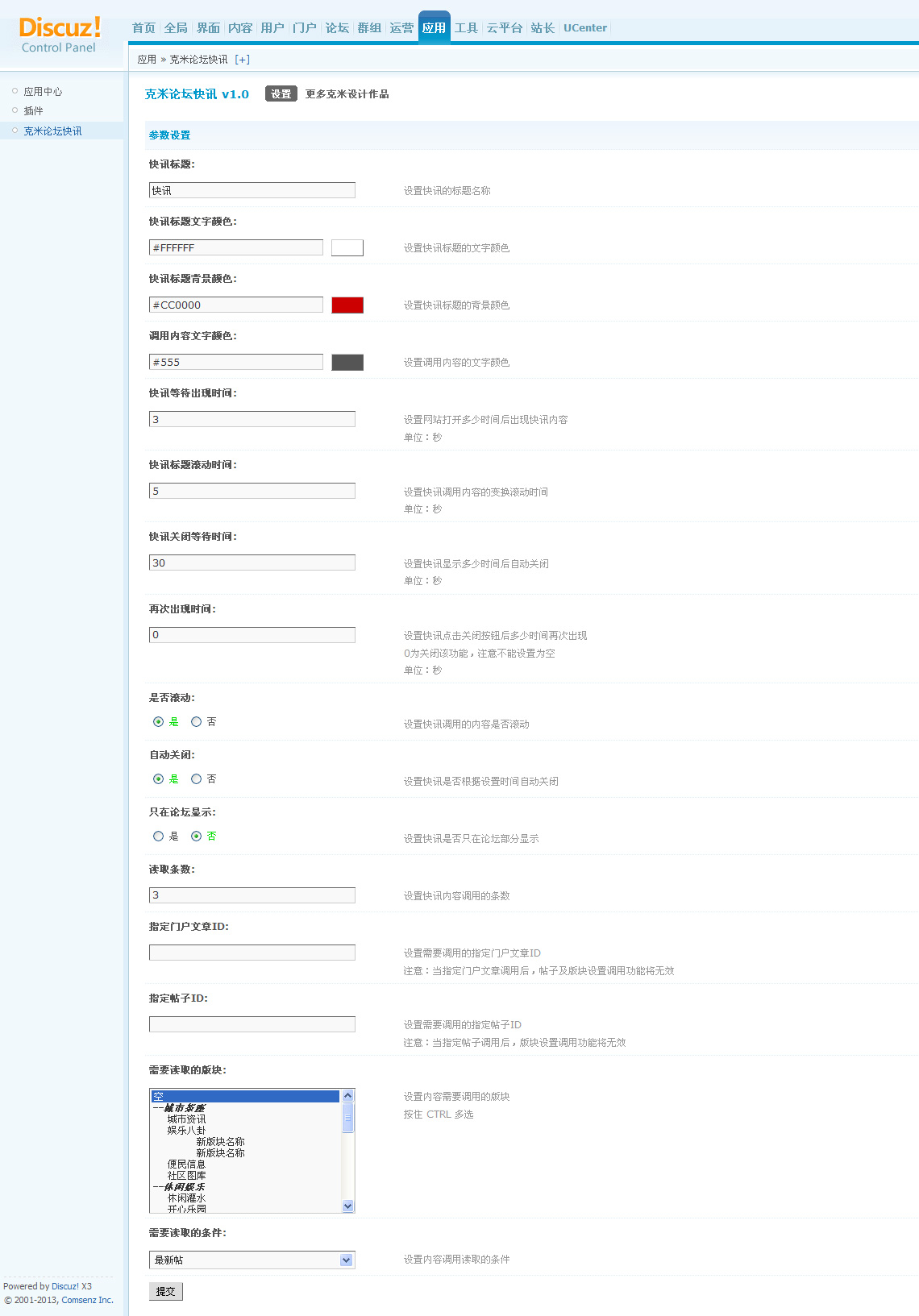Open the 首页 top menu
The image size is (919, 1316).
143,28
